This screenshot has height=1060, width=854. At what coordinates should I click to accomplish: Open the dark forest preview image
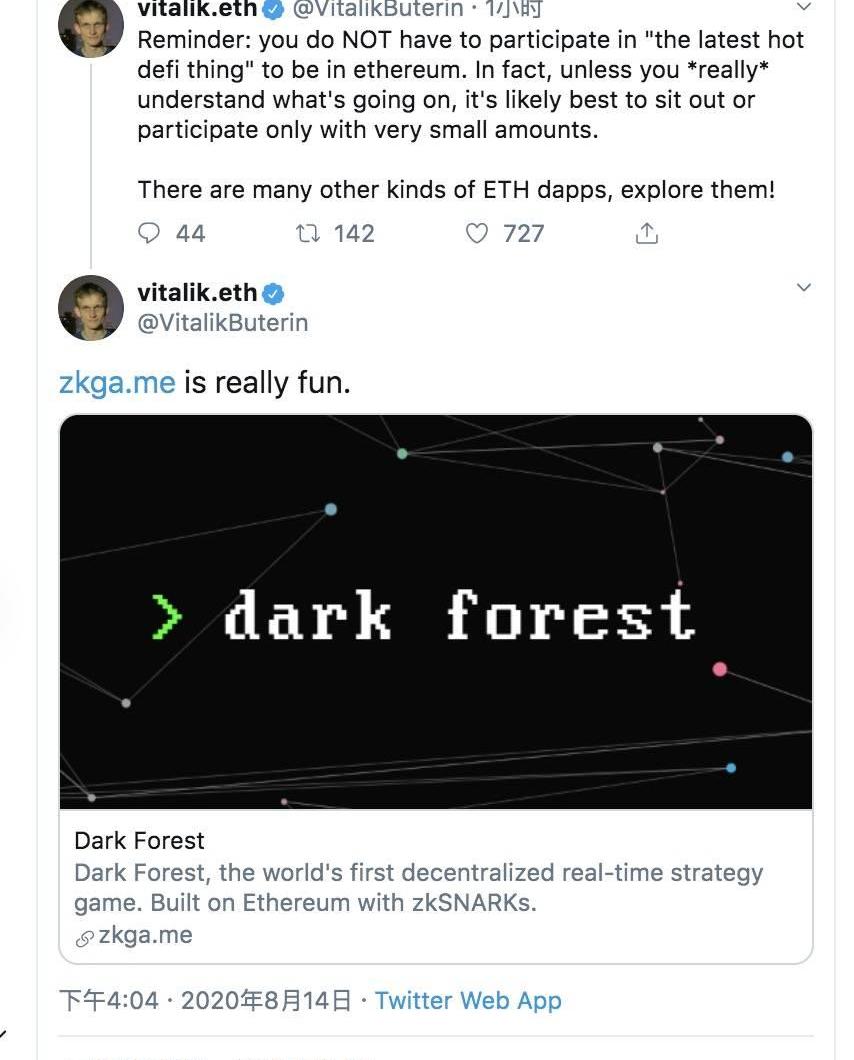pyautogui.click(x=436, y=611)
